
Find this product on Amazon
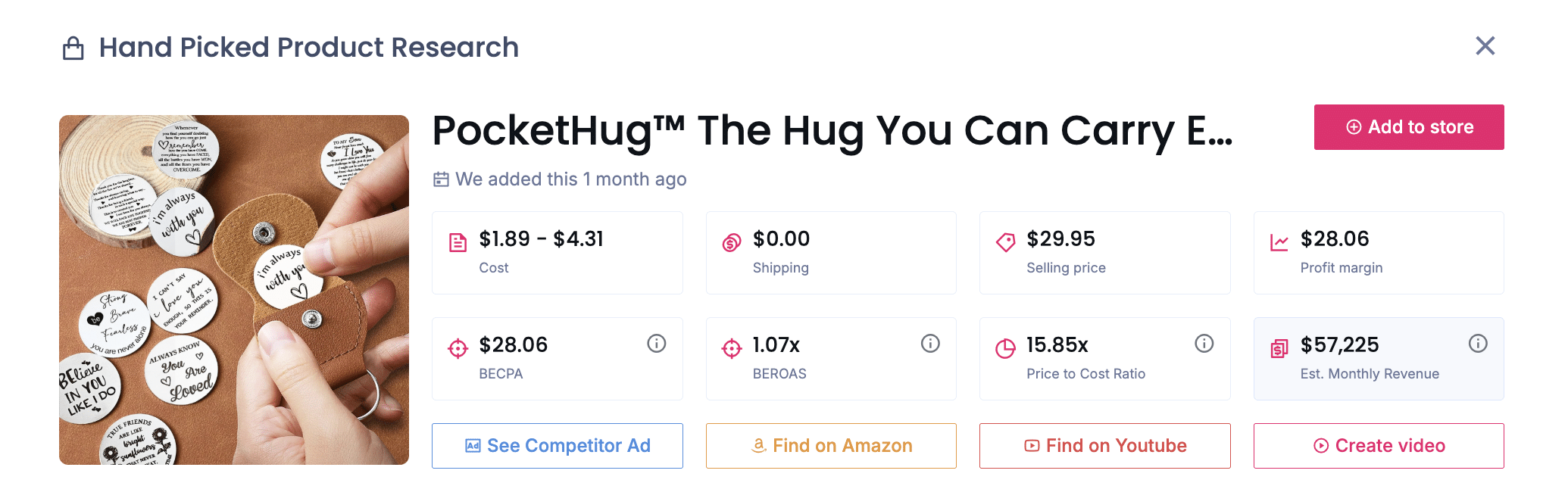coord(831,446)
